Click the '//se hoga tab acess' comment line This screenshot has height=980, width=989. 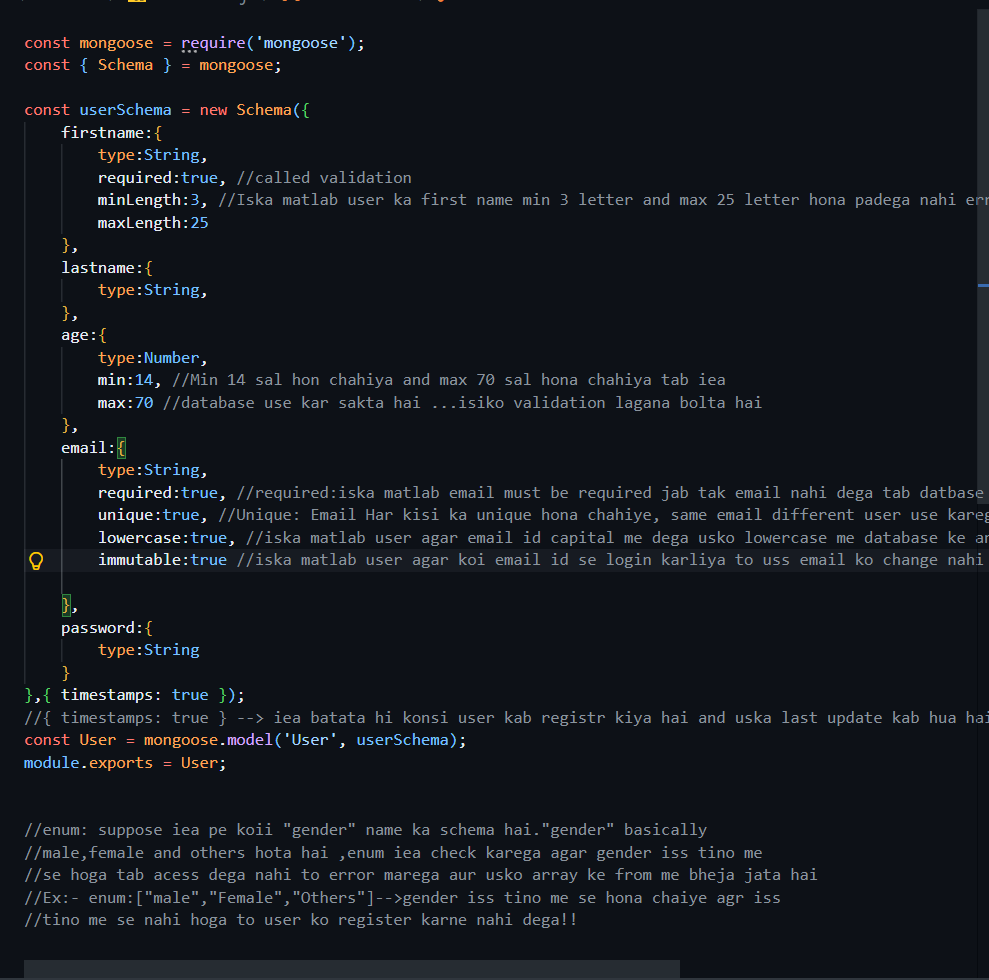421,875
